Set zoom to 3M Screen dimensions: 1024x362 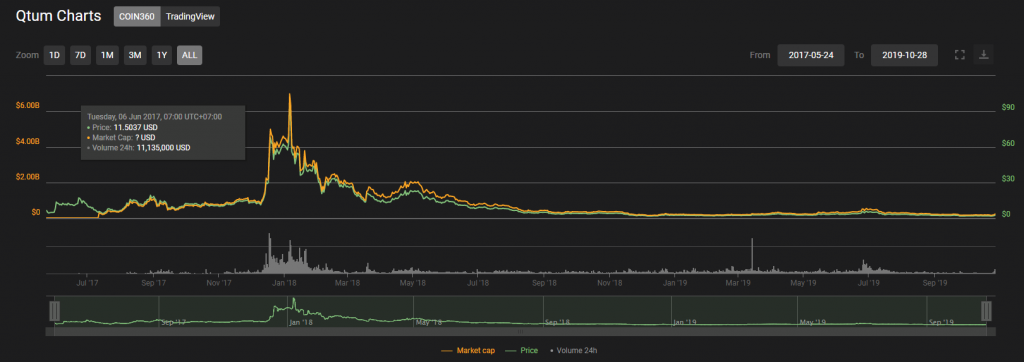tap(135, 56)
